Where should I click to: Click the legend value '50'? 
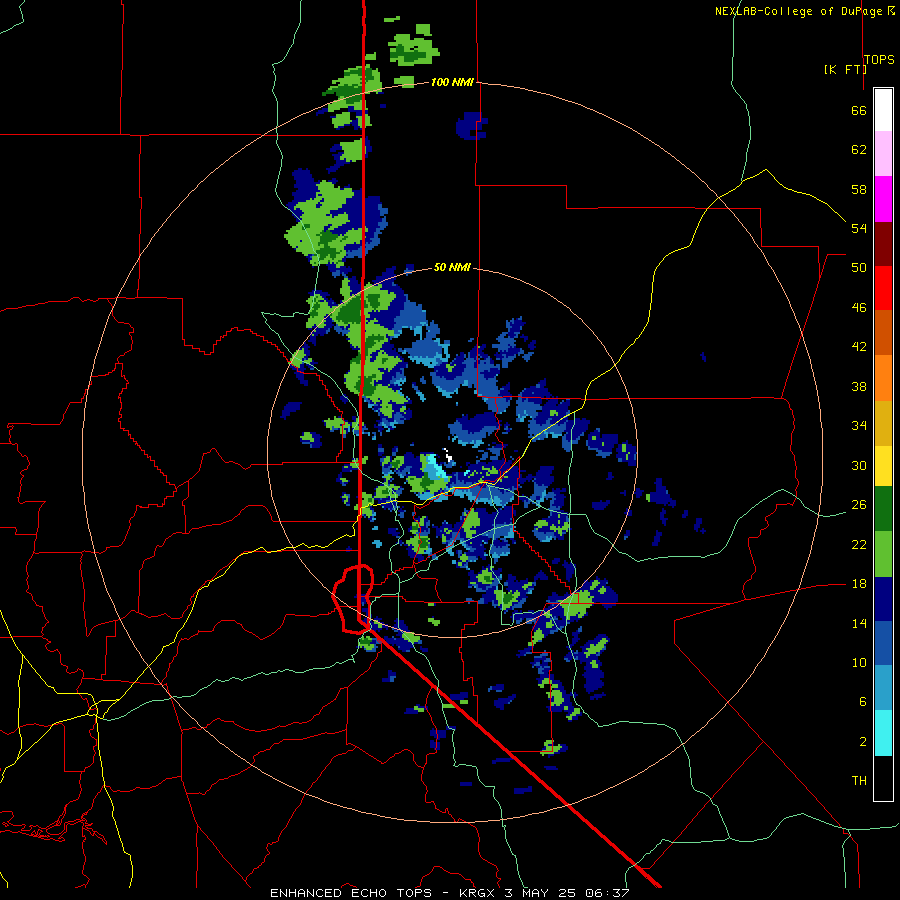[x=859, y=267]
